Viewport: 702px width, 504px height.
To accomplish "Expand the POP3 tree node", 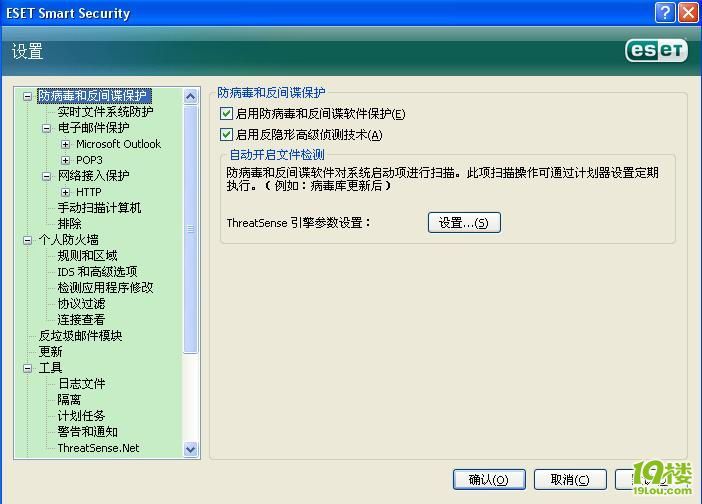I will pos(65,160).
